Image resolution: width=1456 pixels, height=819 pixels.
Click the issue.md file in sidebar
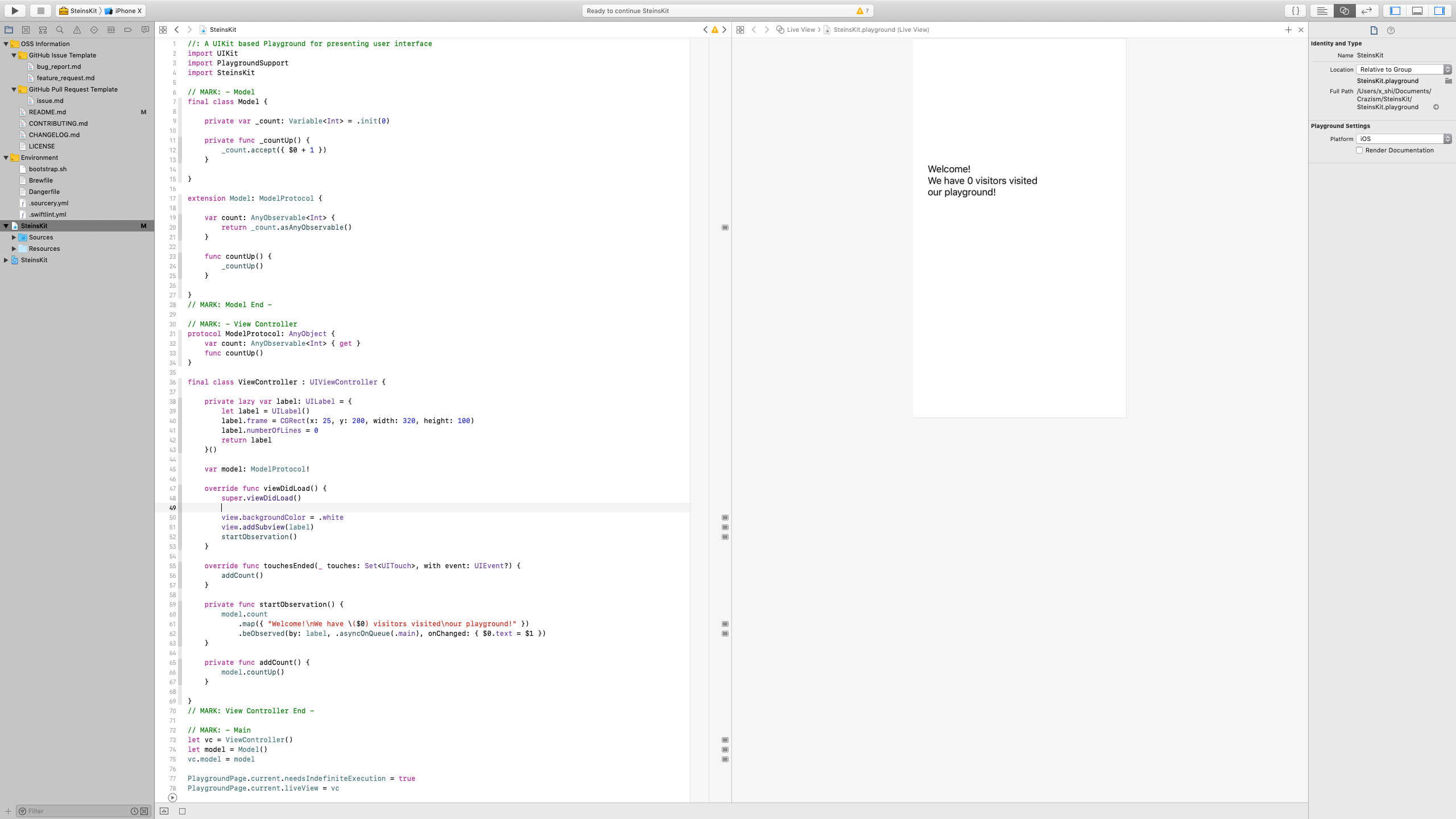(x=49, y=100)
